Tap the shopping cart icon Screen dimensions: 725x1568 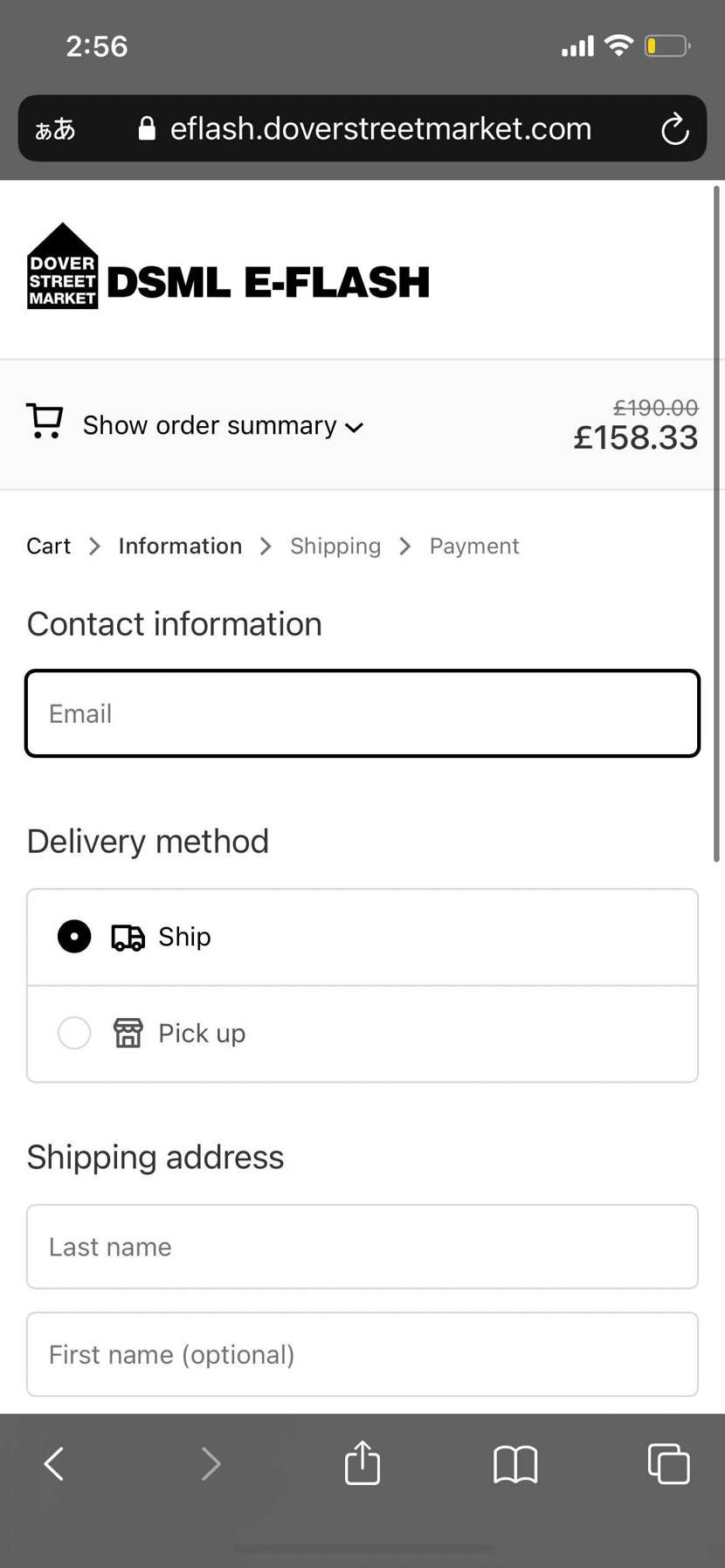click(45, 421)
